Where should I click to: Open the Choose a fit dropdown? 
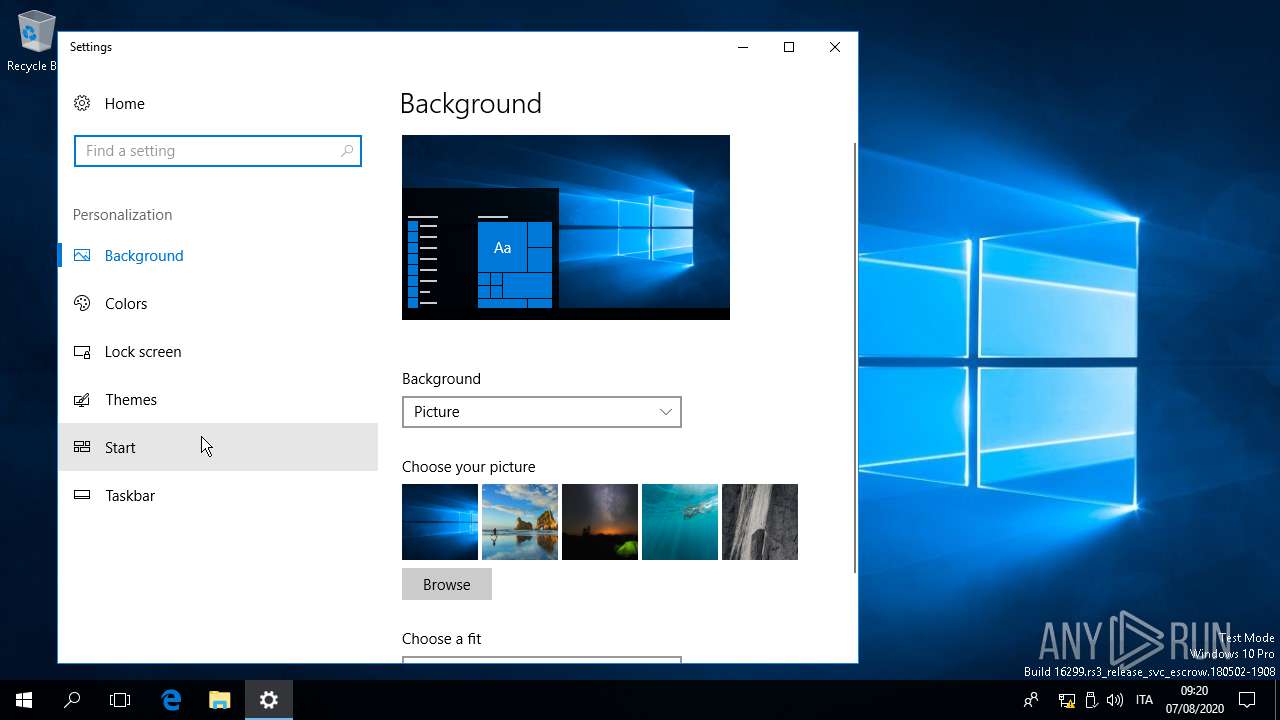click(541, 659)
